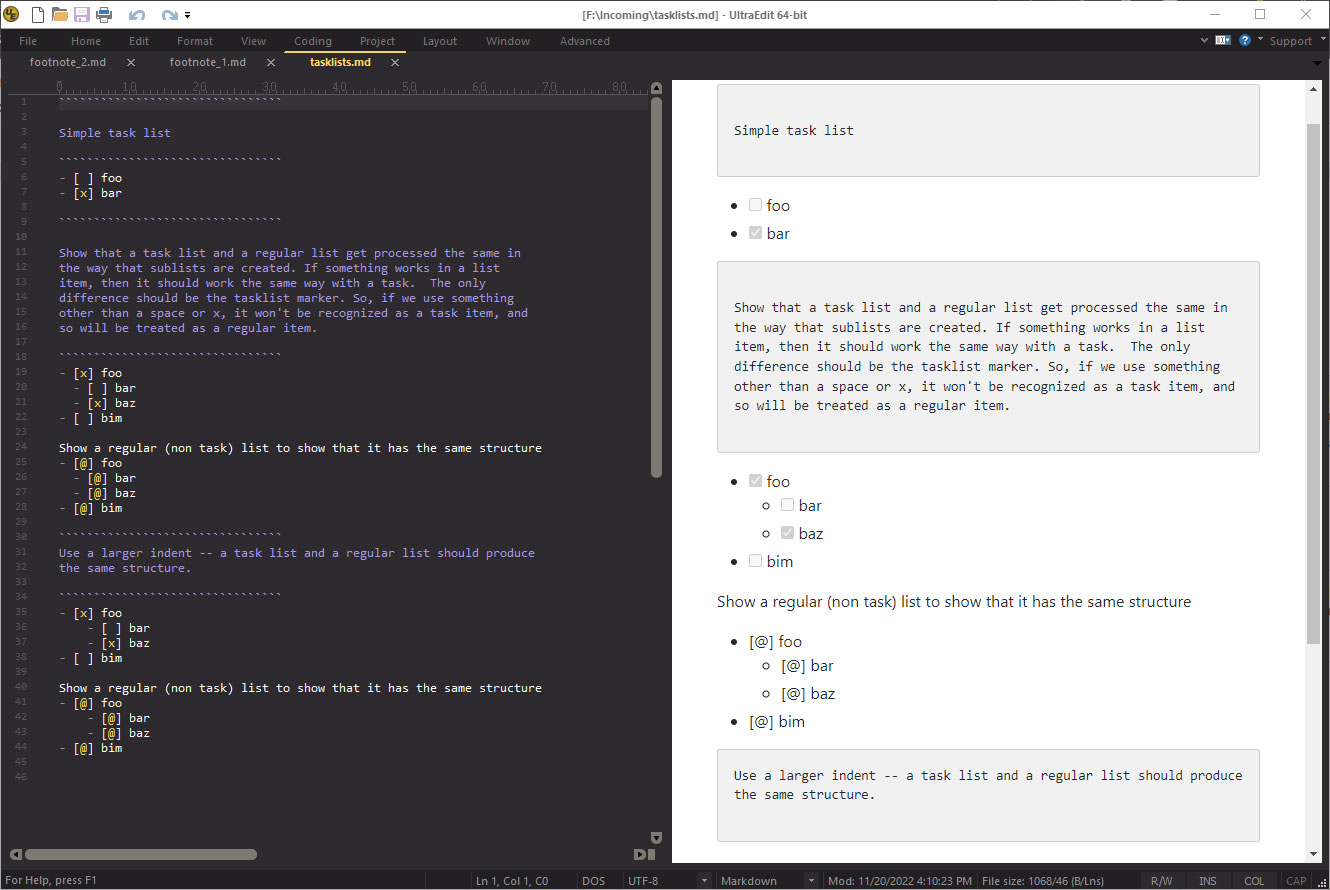Toggle the 'bim' checkbox in preview
The image size is (1330, 890).
click(755, 561)
